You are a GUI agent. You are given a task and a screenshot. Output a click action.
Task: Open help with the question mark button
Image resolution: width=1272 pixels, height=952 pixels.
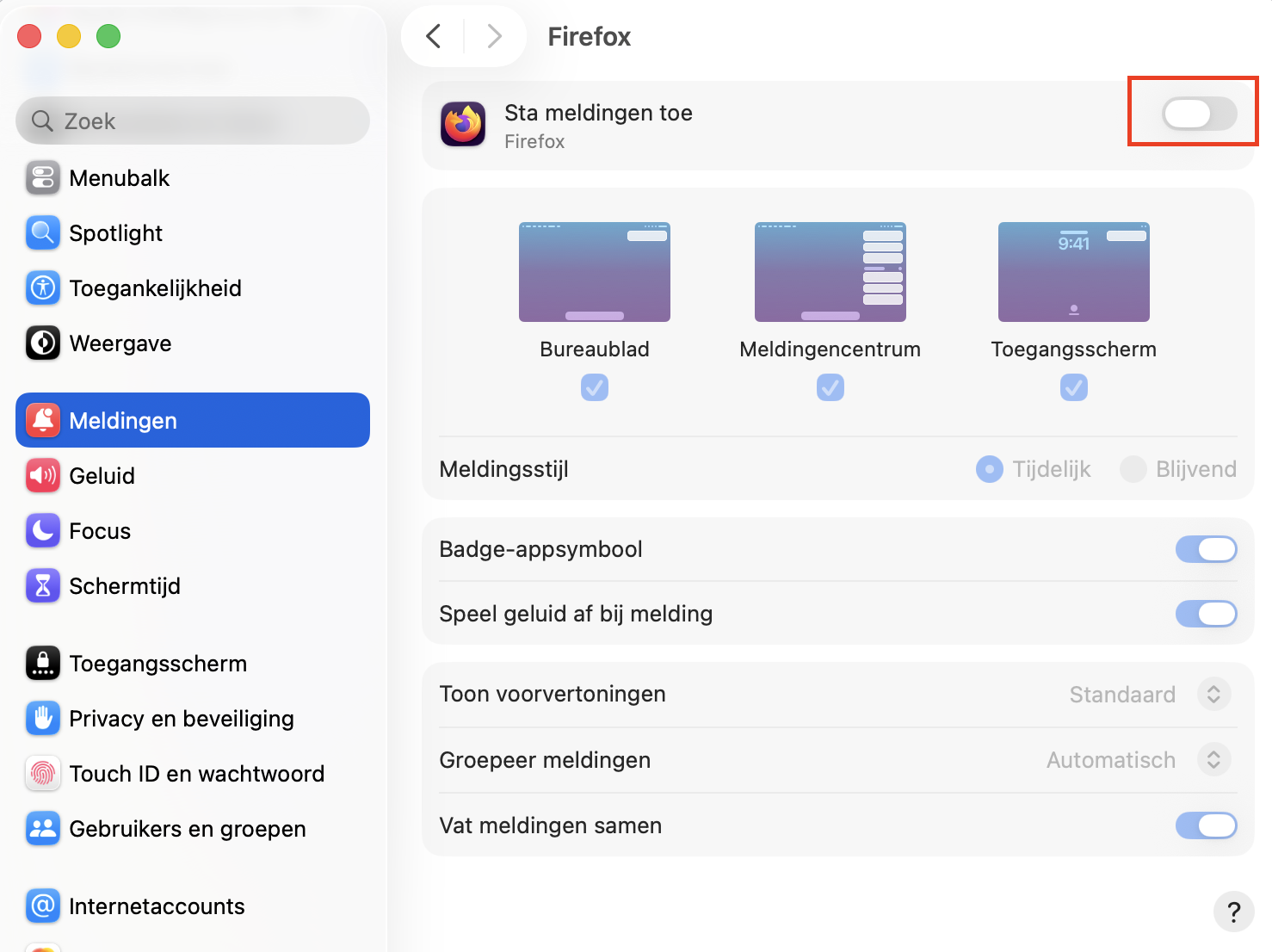click(x=1233, y=912)
